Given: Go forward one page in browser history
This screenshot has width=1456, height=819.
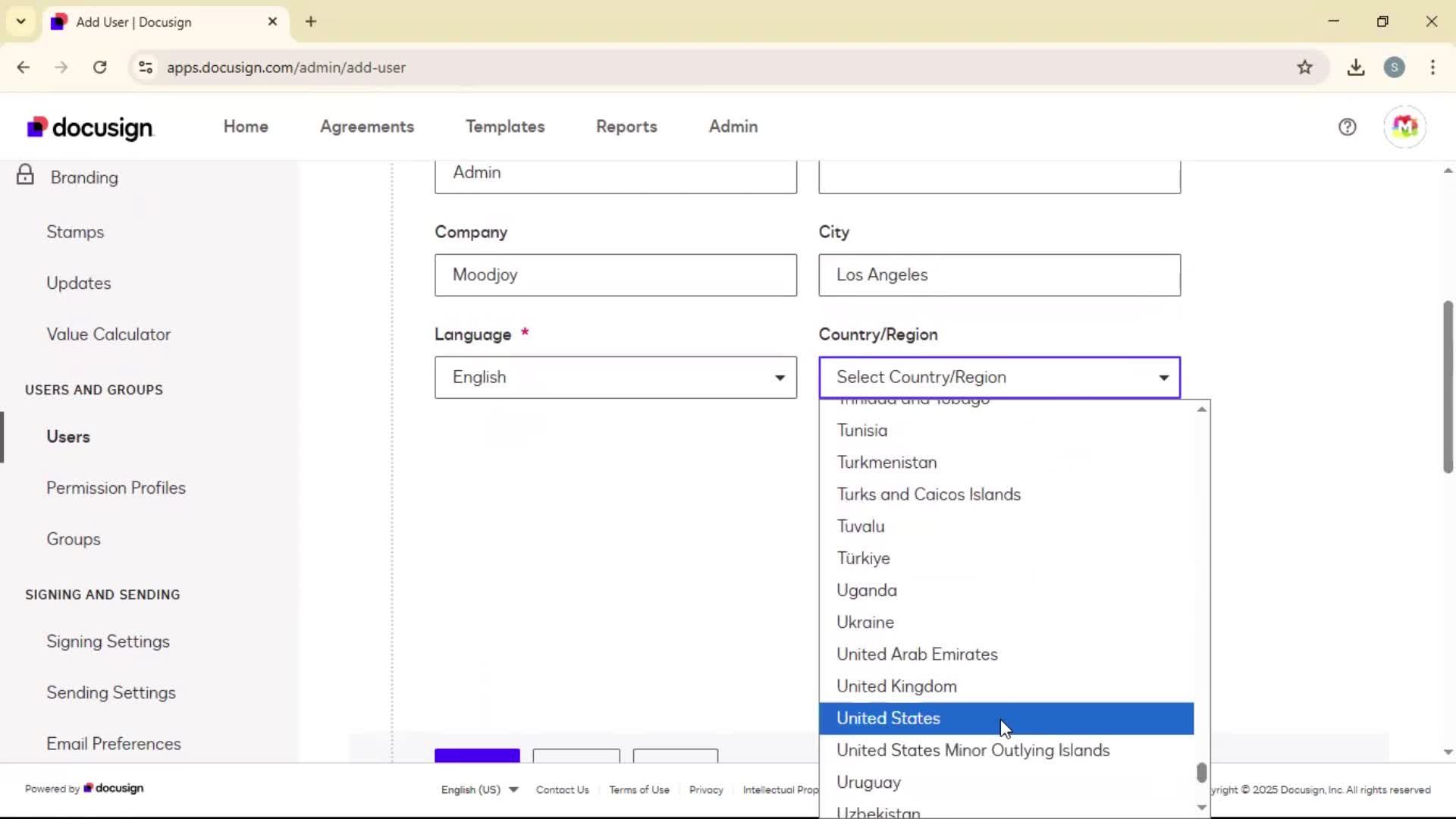Looking at the screenshot, I should (x=61, y=67).
